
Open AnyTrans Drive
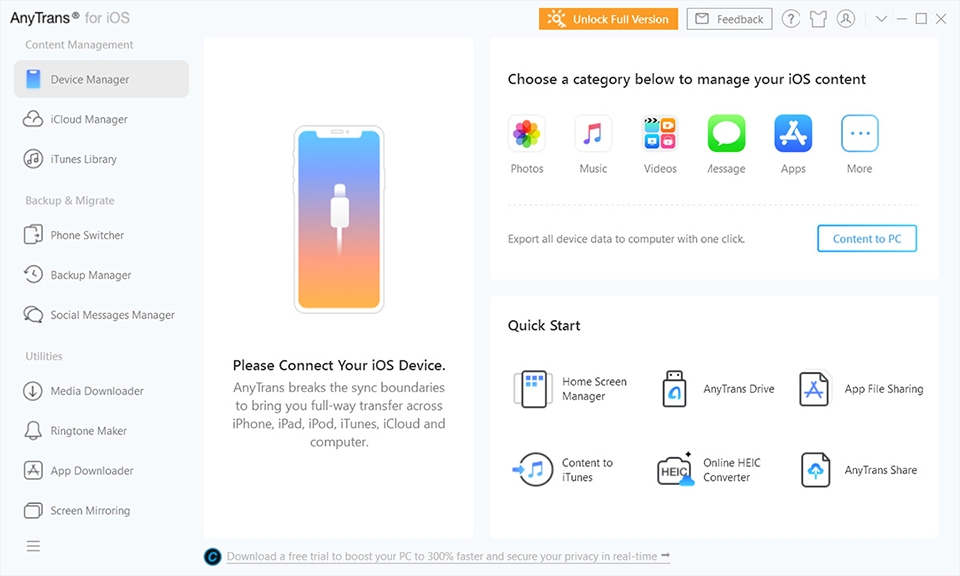(x=718, y=389)
